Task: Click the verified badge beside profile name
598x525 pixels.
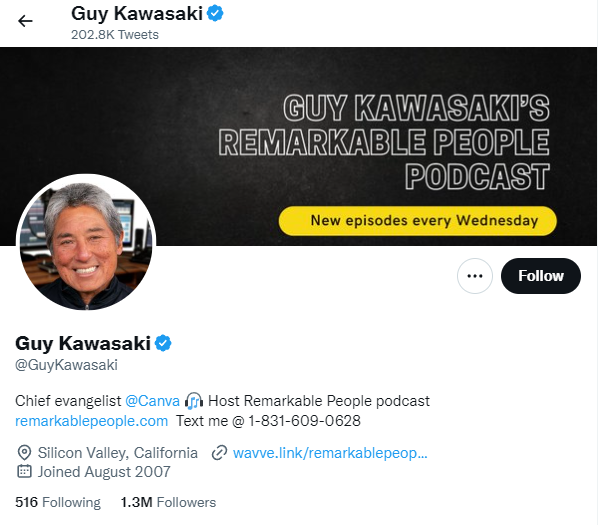Action: [163, 343]
